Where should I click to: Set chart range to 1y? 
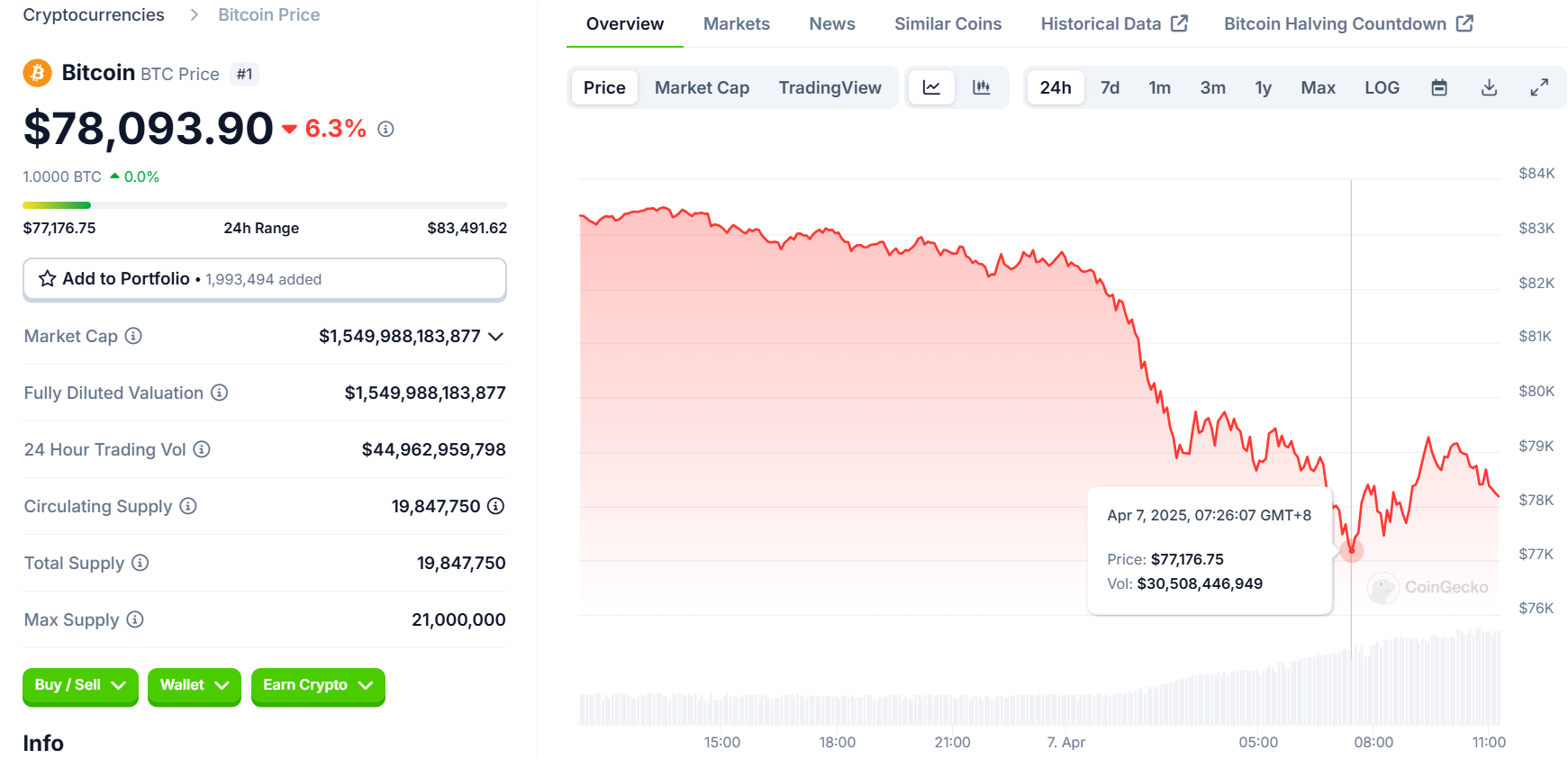click(x=1263, y=87)
